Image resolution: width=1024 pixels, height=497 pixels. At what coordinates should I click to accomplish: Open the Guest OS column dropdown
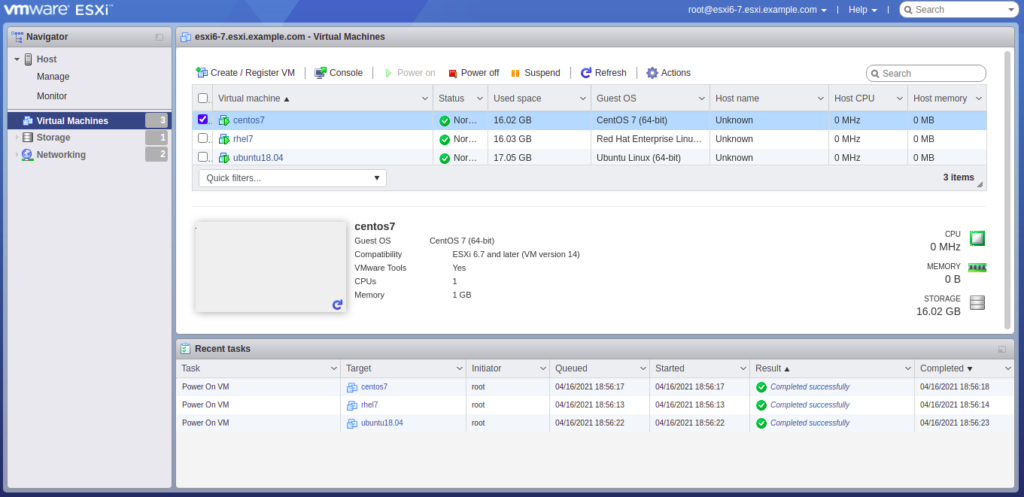702,99
